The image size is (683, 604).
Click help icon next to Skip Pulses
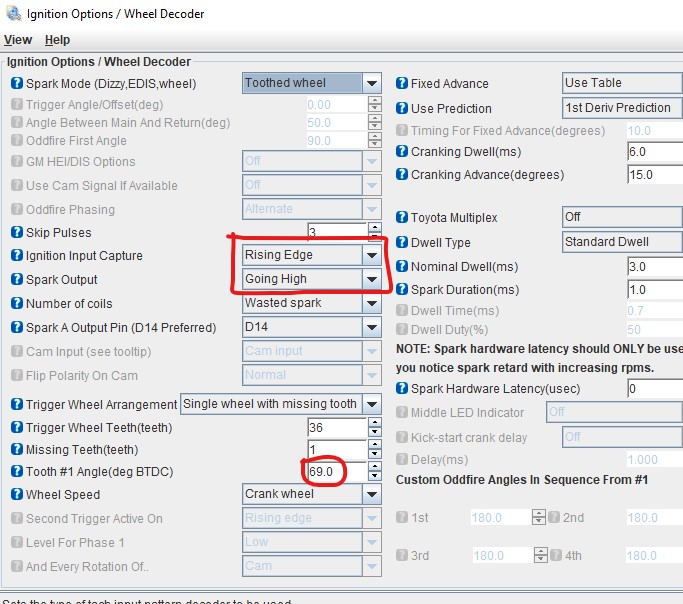17,232
